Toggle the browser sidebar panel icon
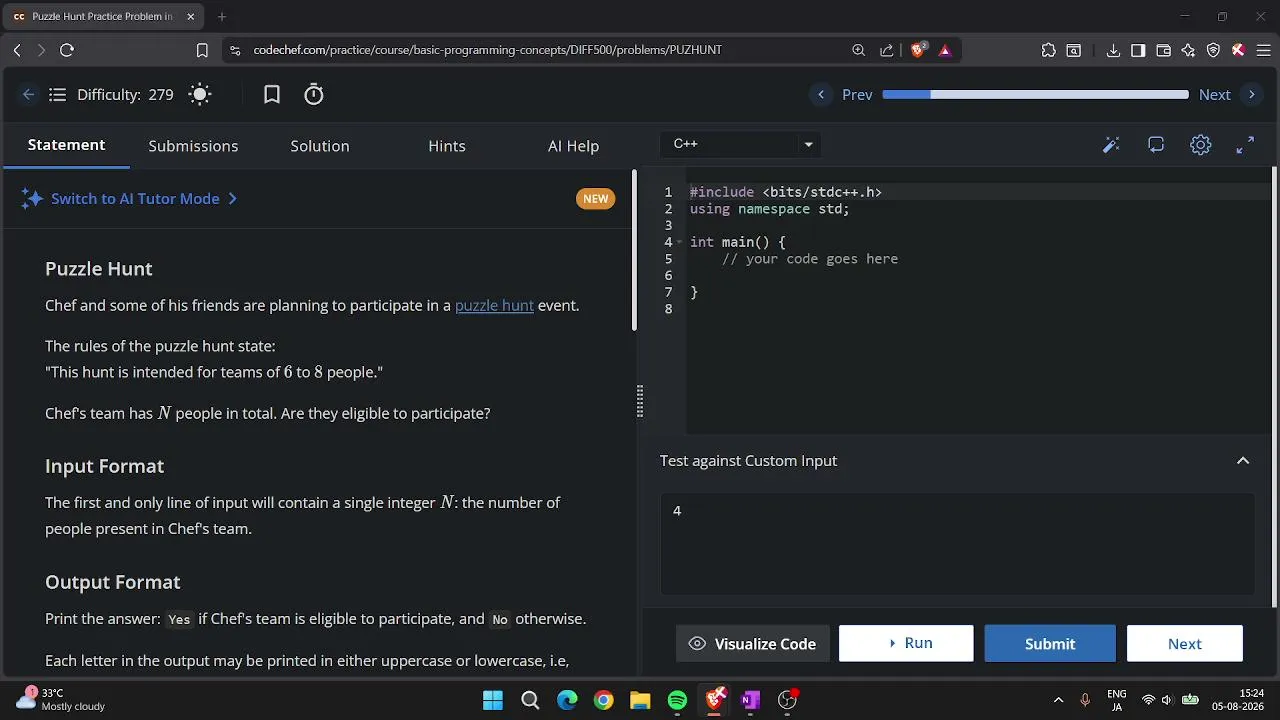 tap(1138, 50)
